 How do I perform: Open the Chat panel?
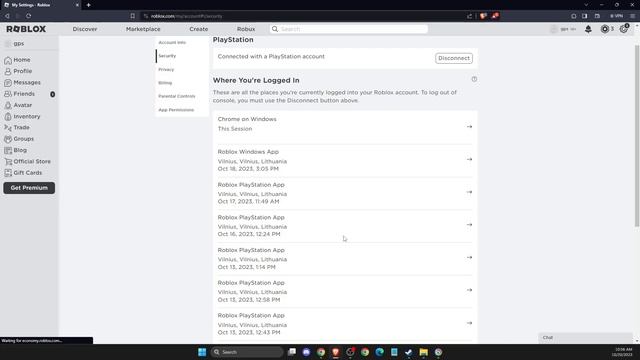[585, 338]
